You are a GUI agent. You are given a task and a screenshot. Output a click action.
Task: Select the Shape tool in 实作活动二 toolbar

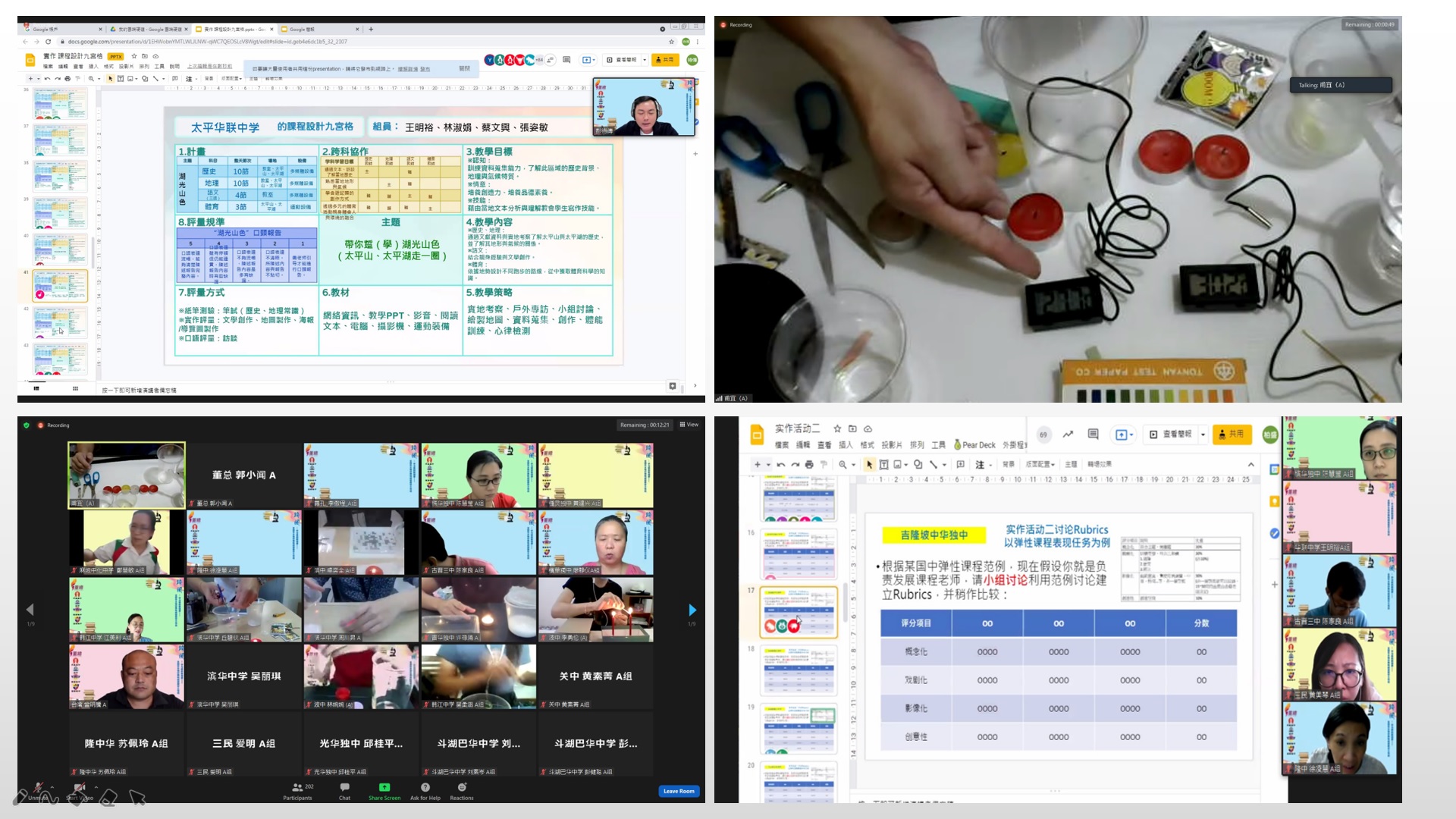pos(918,464)
